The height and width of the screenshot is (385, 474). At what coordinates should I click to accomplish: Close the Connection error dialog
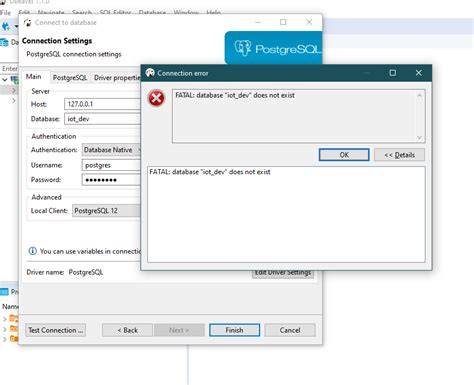[x=419, y=73]
